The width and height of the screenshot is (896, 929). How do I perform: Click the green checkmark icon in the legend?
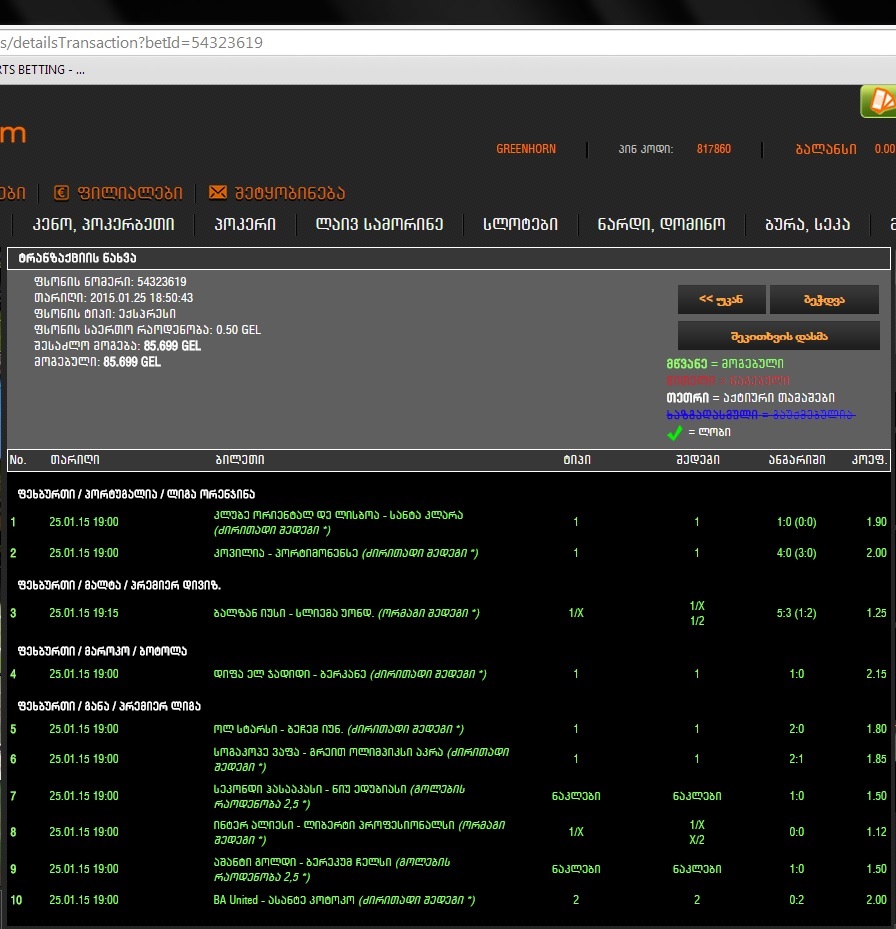[x=675, y=433]
